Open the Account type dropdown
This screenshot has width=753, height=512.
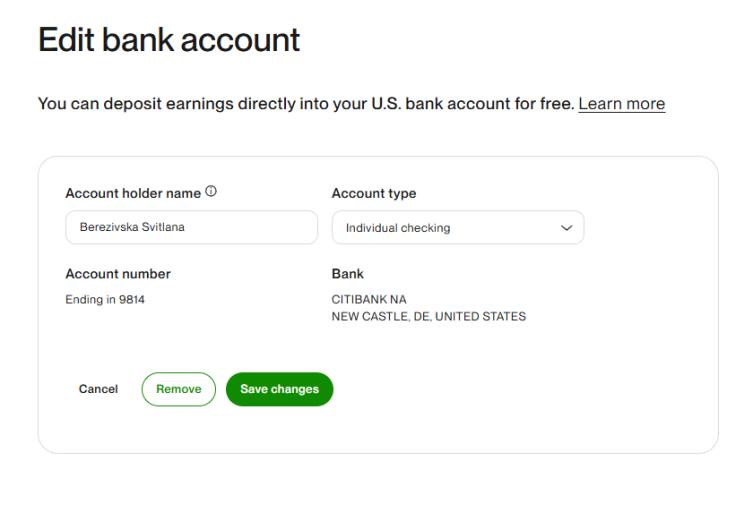(x=458, y=227)
